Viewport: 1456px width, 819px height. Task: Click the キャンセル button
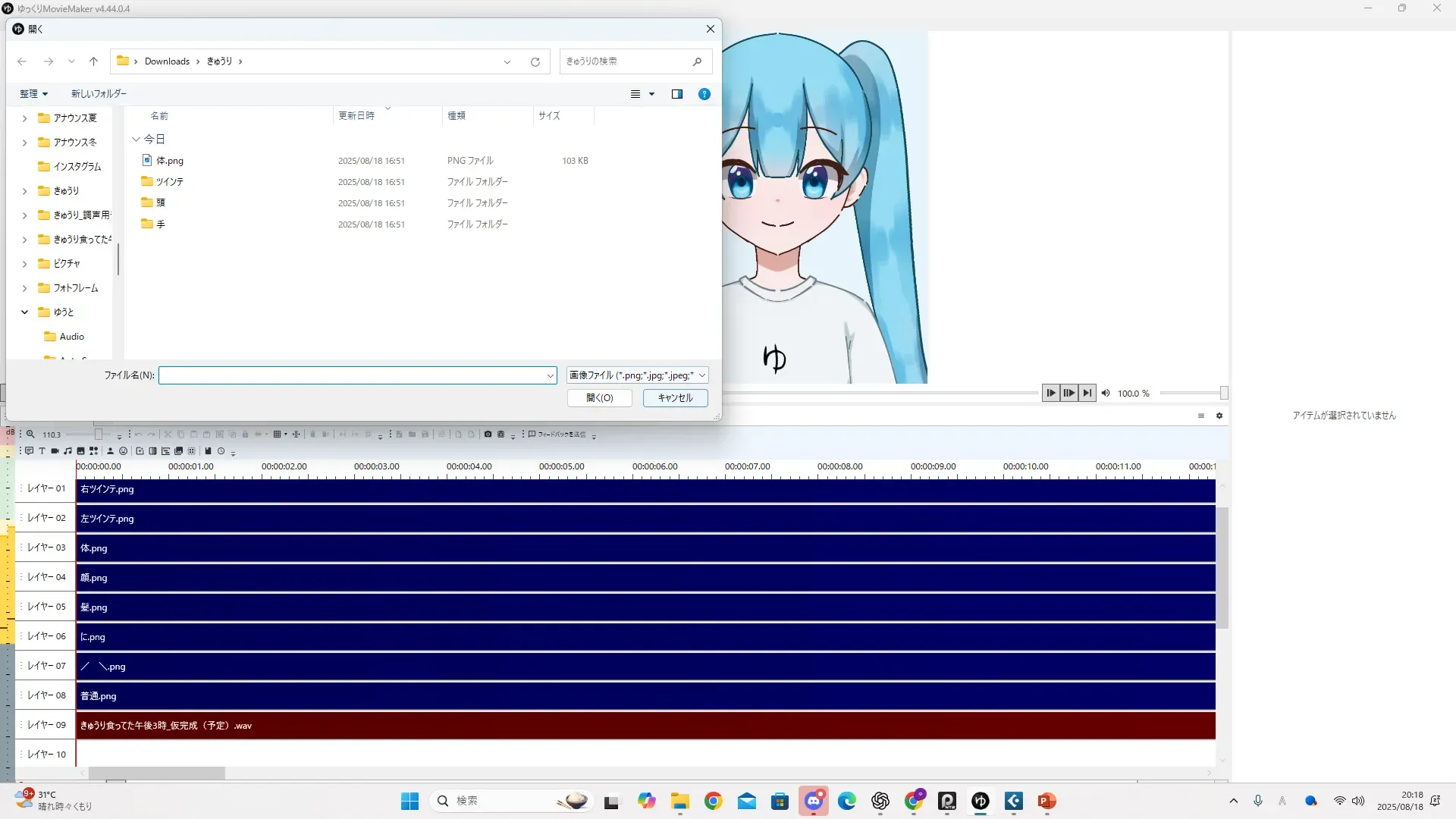675,398
